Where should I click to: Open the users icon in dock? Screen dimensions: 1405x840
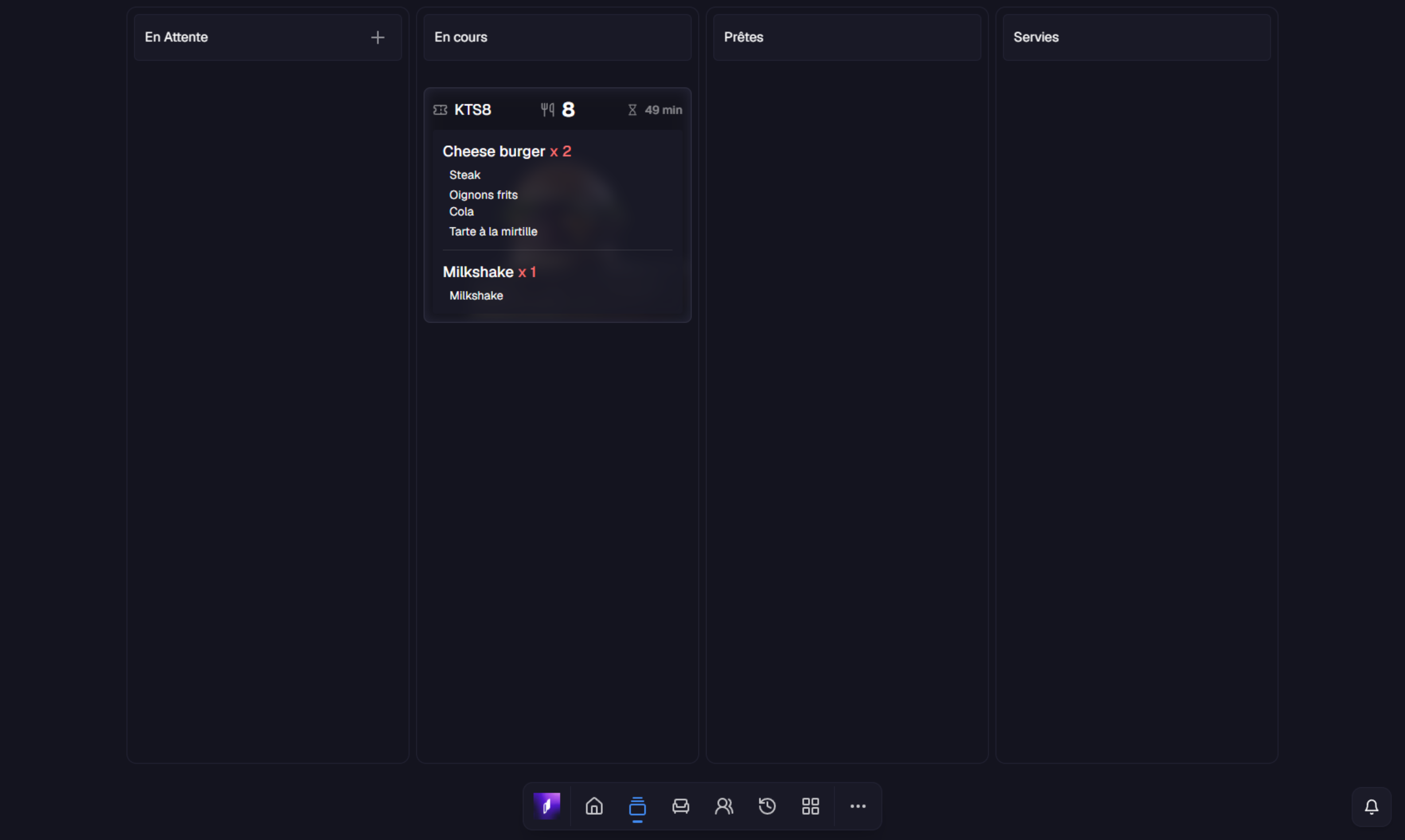click(724, 805)
